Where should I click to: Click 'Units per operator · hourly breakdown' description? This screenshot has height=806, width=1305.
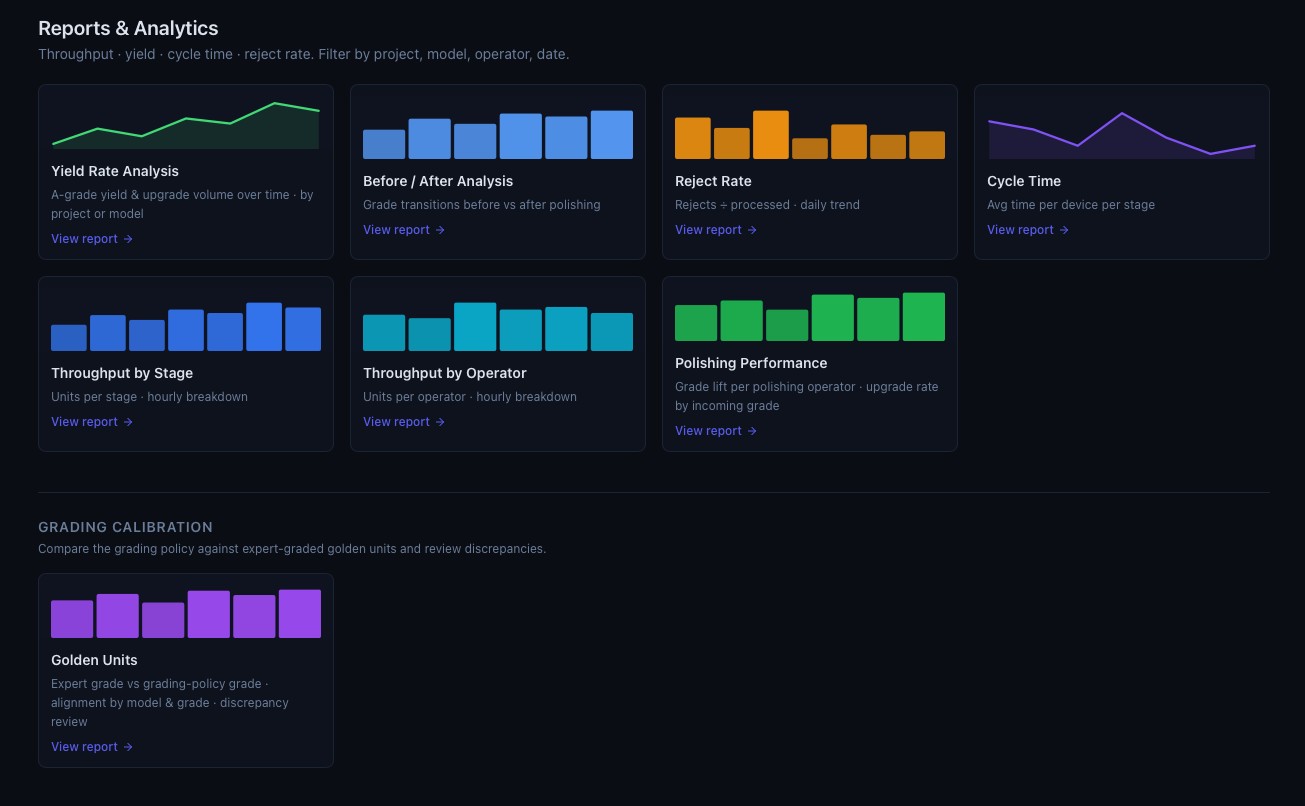click(x=470, y=397)
